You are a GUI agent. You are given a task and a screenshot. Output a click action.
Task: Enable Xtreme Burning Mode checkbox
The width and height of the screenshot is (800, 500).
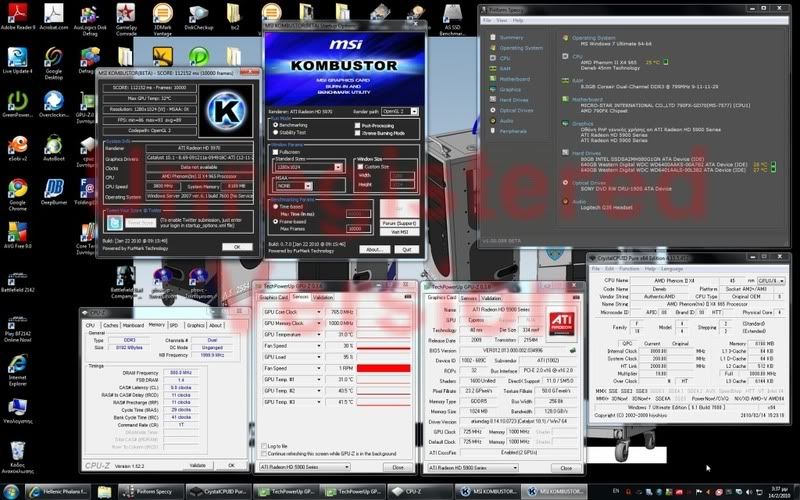[x=357, y=133]
